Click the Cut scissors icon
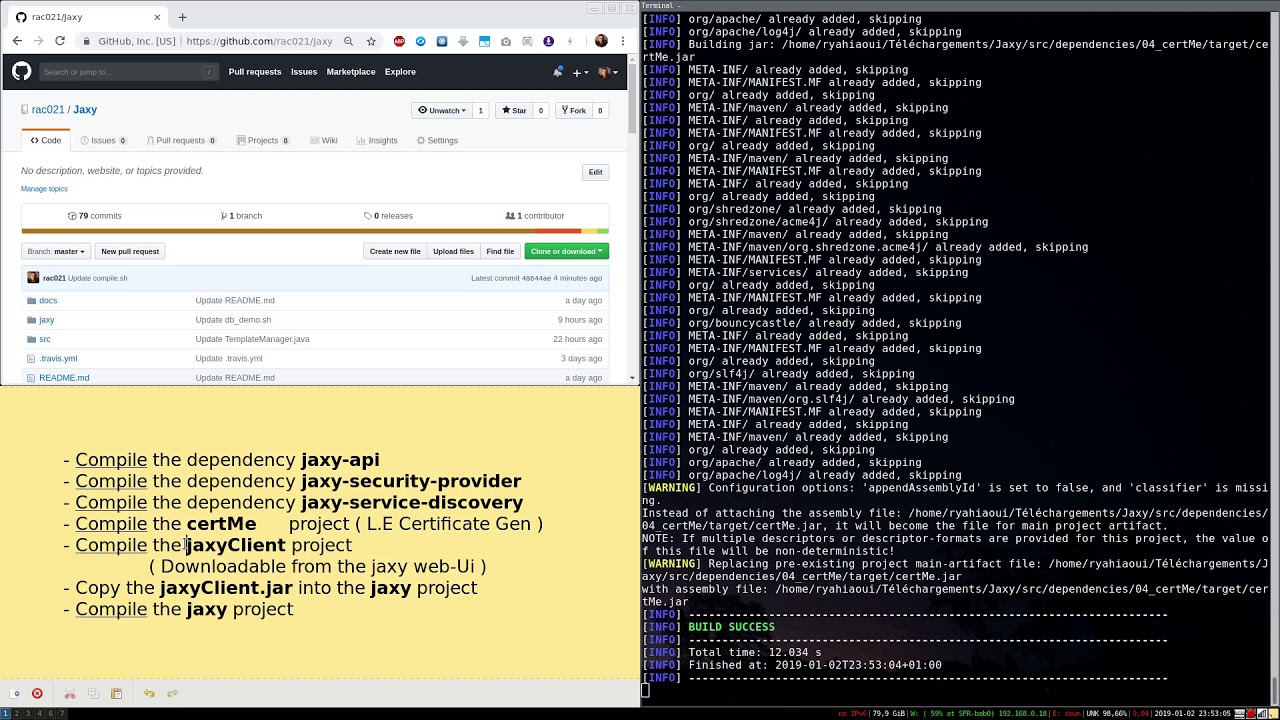The image size is (1280, 720). [x=70, y=693]
